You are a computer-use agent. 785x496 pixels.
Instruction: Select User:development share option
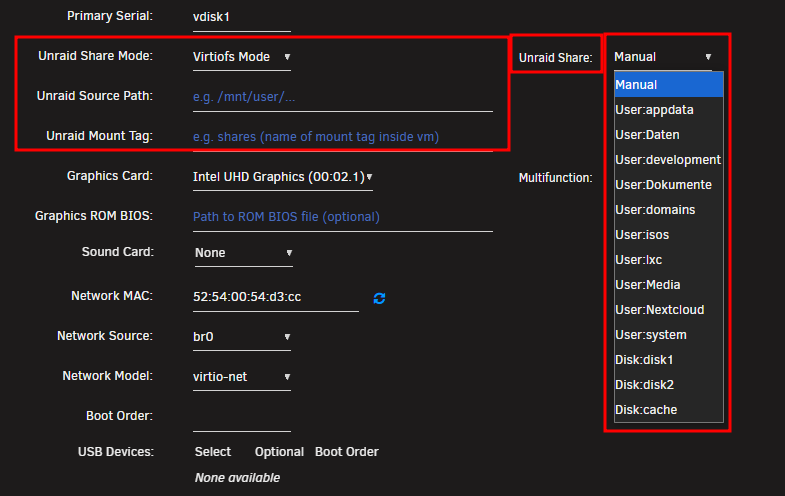pos(668,160)
